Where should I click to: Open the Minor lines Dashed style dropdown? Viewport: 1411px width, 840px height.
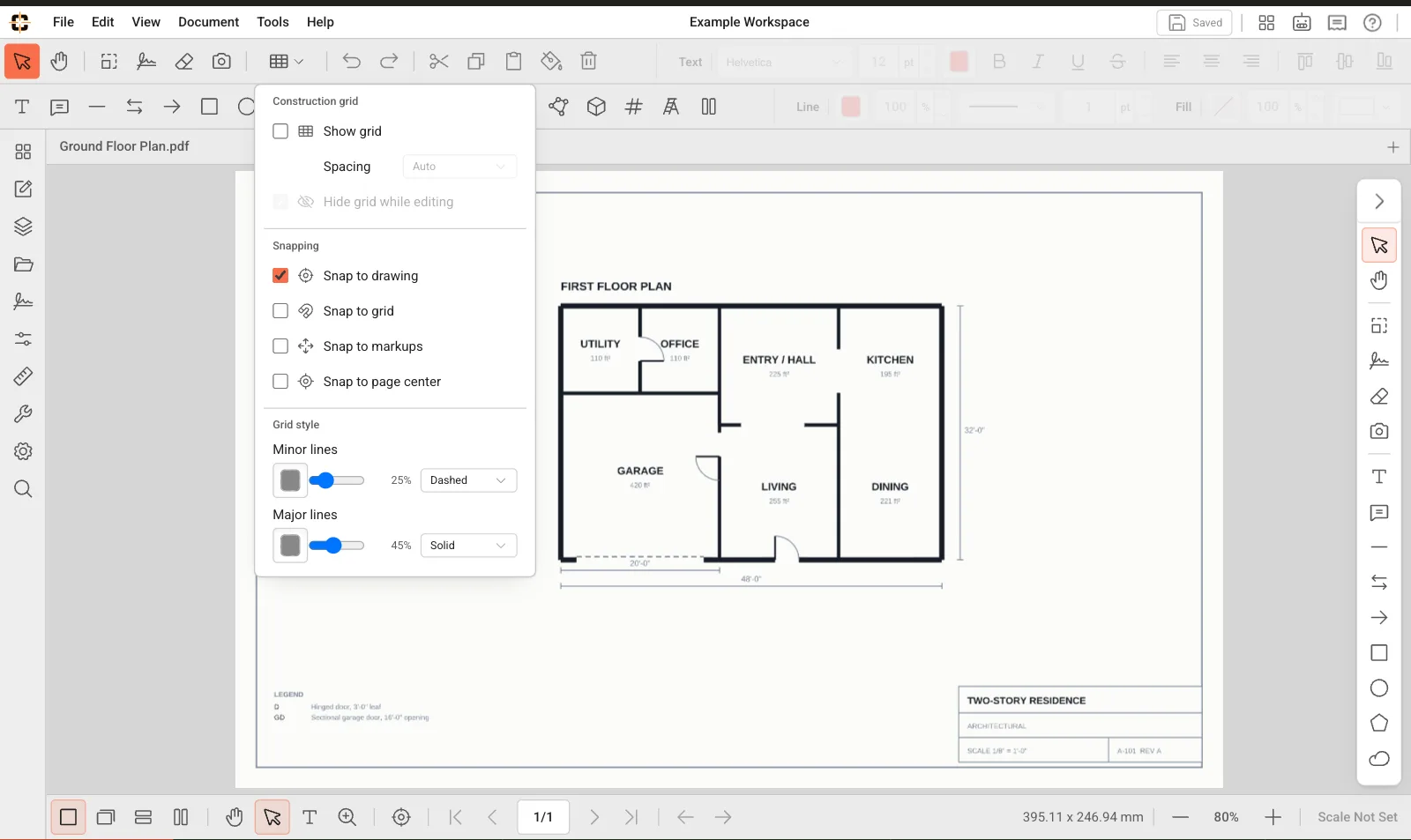(x=468, y=480)
